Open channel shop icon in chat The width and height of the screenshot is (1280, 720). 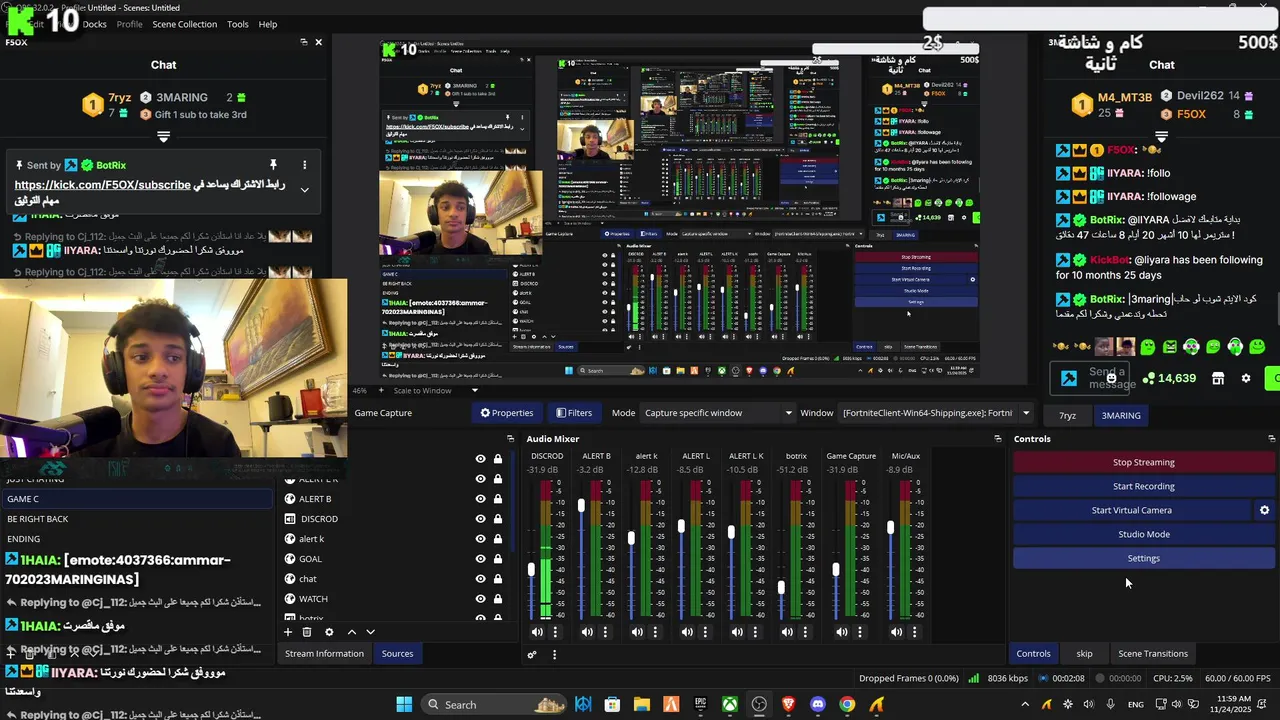(x=1217, y=378)
